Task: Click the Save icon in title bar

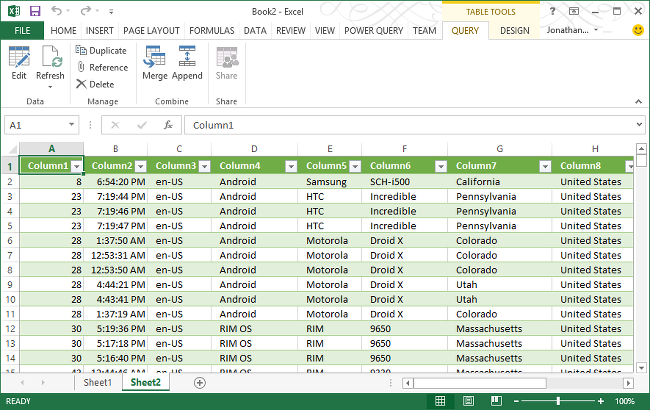Action: [36, 11]
